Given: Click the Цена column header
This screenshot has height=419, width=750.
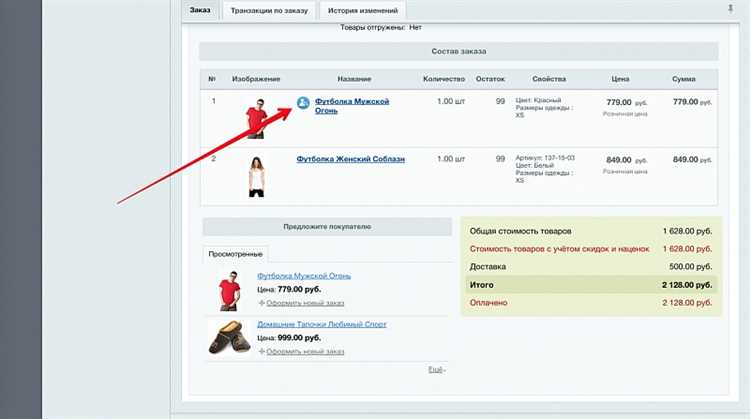Looking at the screenshot, I should pyautogui.click(x=620, y=79).
